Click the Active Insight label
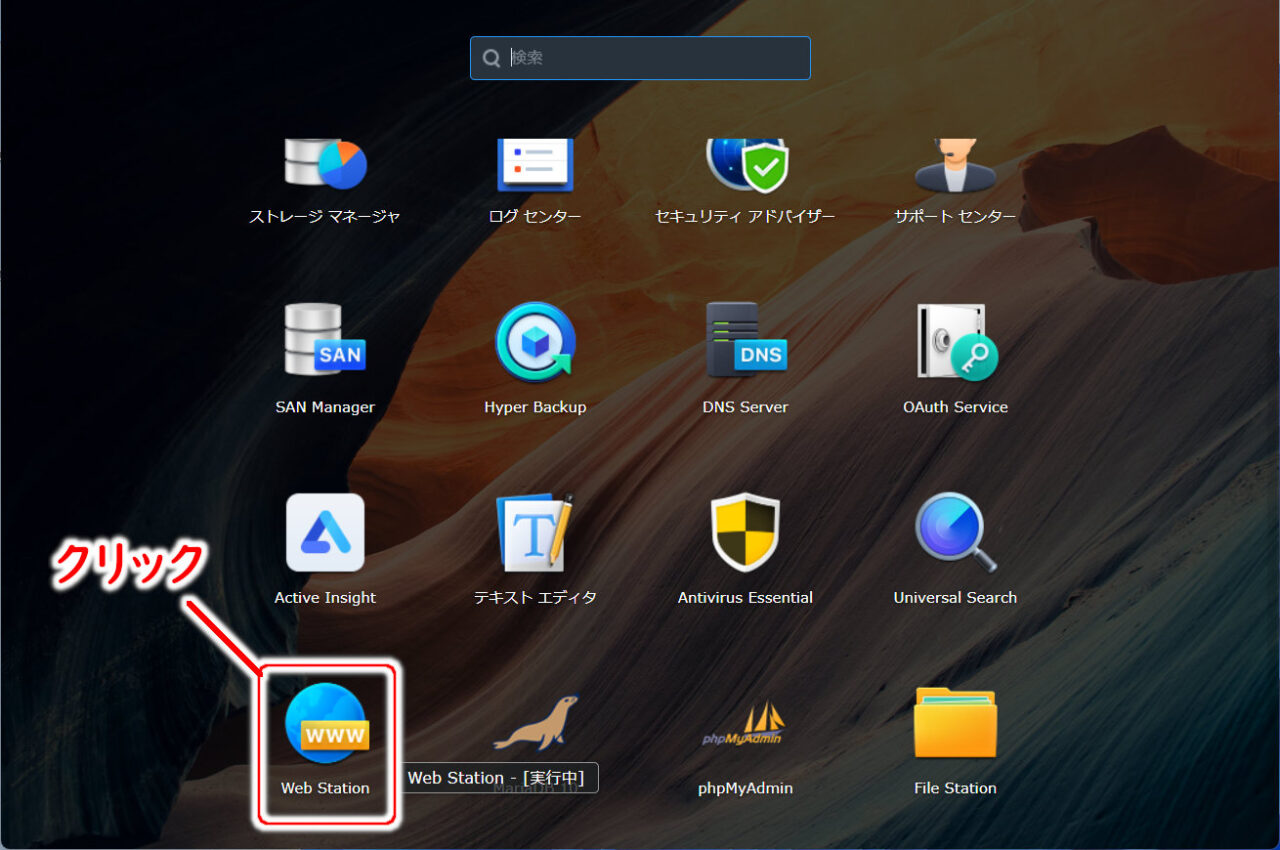The image size is (1280, 850). (x=325, y=598)
